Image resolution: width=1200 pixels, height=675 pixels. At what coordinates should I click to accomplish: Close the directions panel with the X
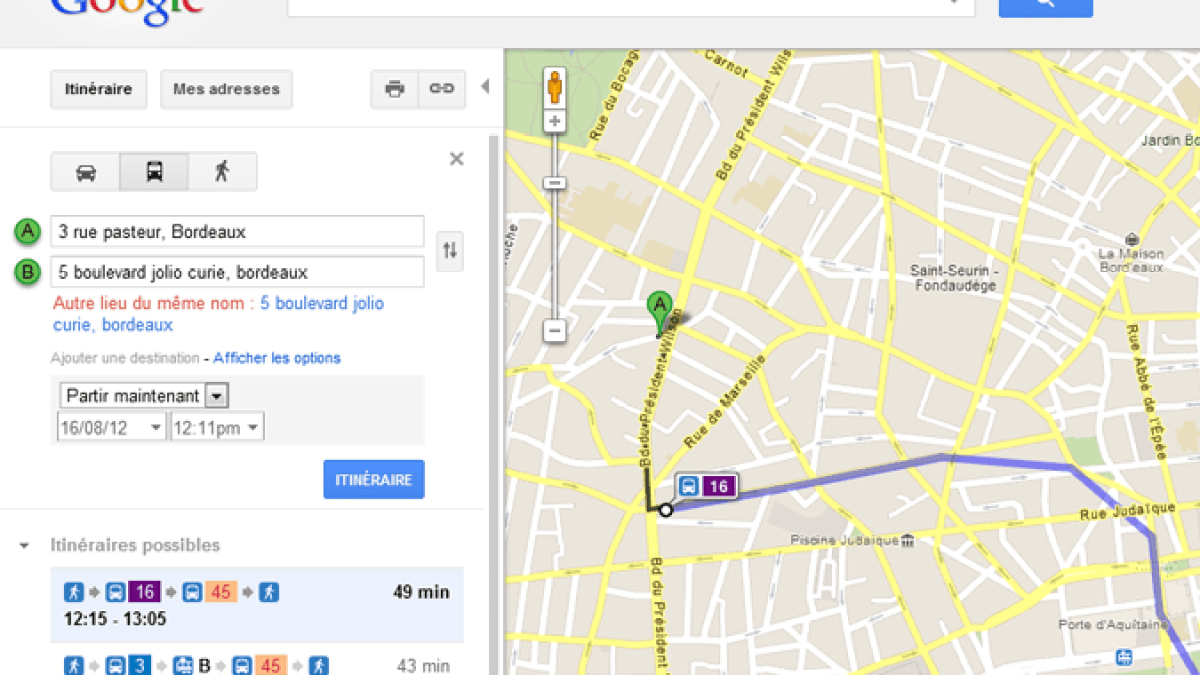456,159
